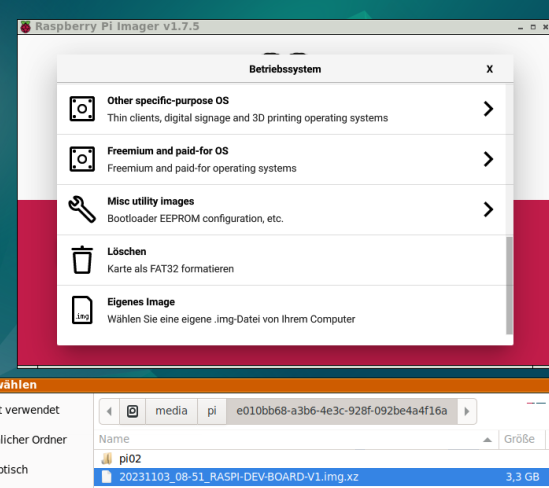Click the trash can icon for Löschen
The height and width of the screenshot is (488, 549).
coord(82,260)
